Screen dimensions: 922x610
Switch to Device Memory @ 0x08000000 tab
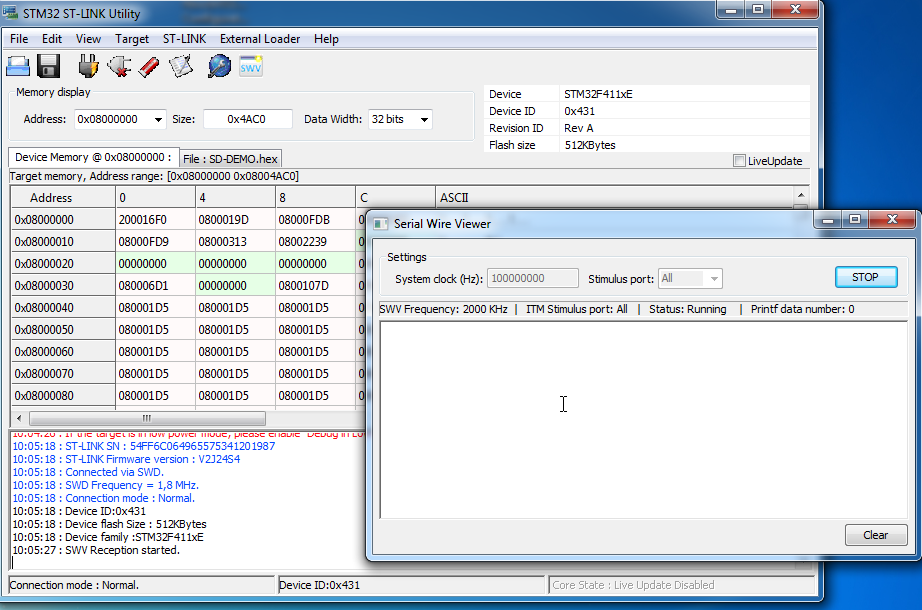[x=93, y=157]
